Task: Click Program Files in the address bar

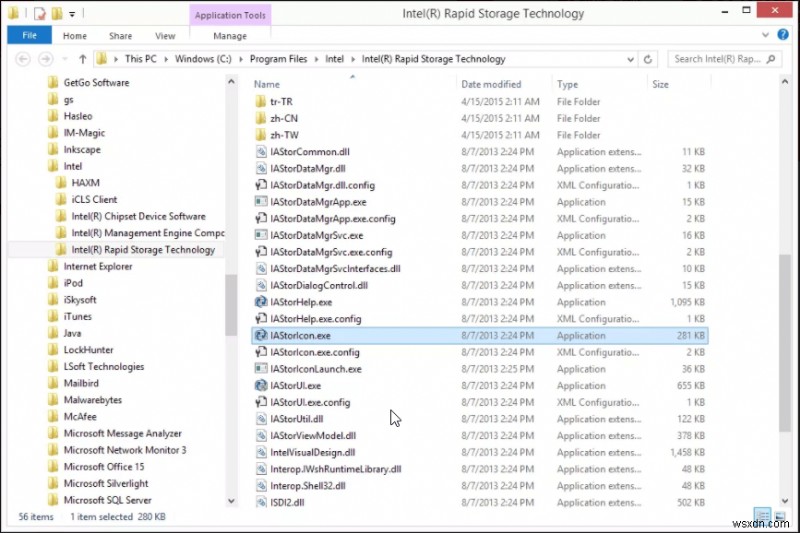Action: coord(279,59)
